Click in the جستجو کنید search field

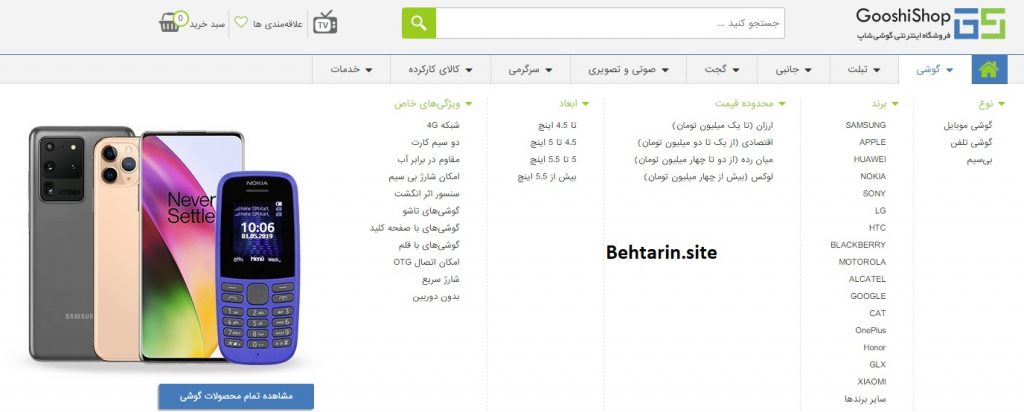coord(610,23)
